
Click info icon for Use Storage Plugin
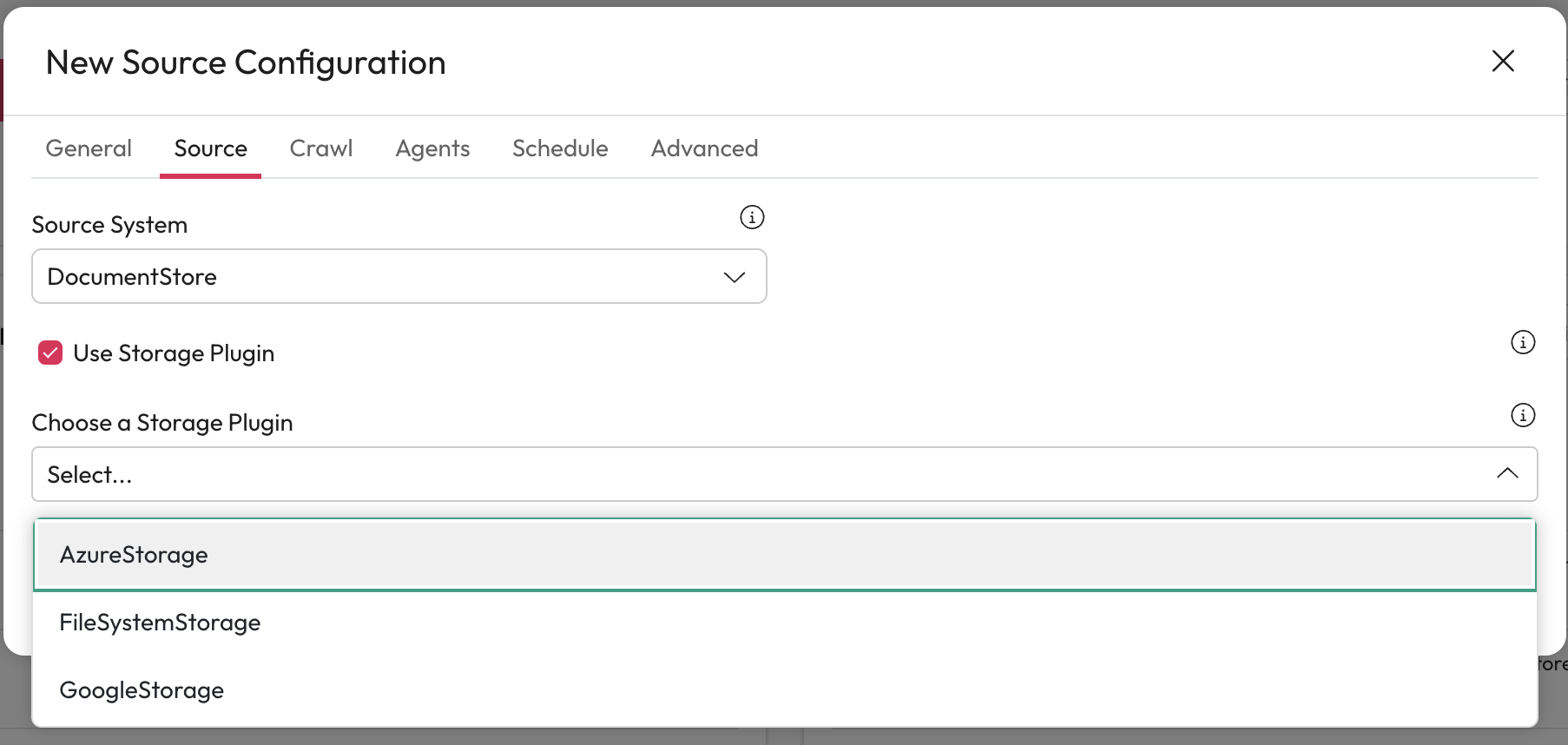coord(1523,342)
